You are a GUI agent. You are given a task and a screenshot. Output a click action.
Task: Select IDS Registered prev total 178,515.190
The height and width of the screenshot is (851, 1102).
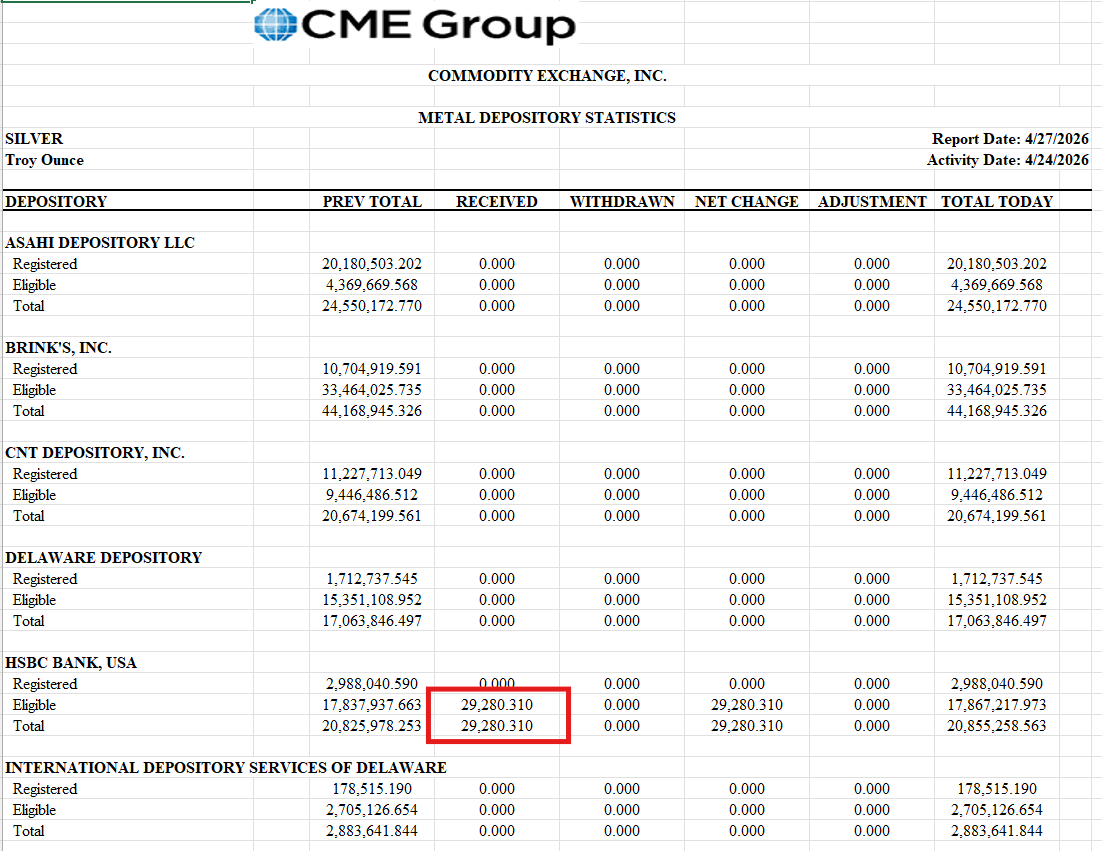[372, 789]
